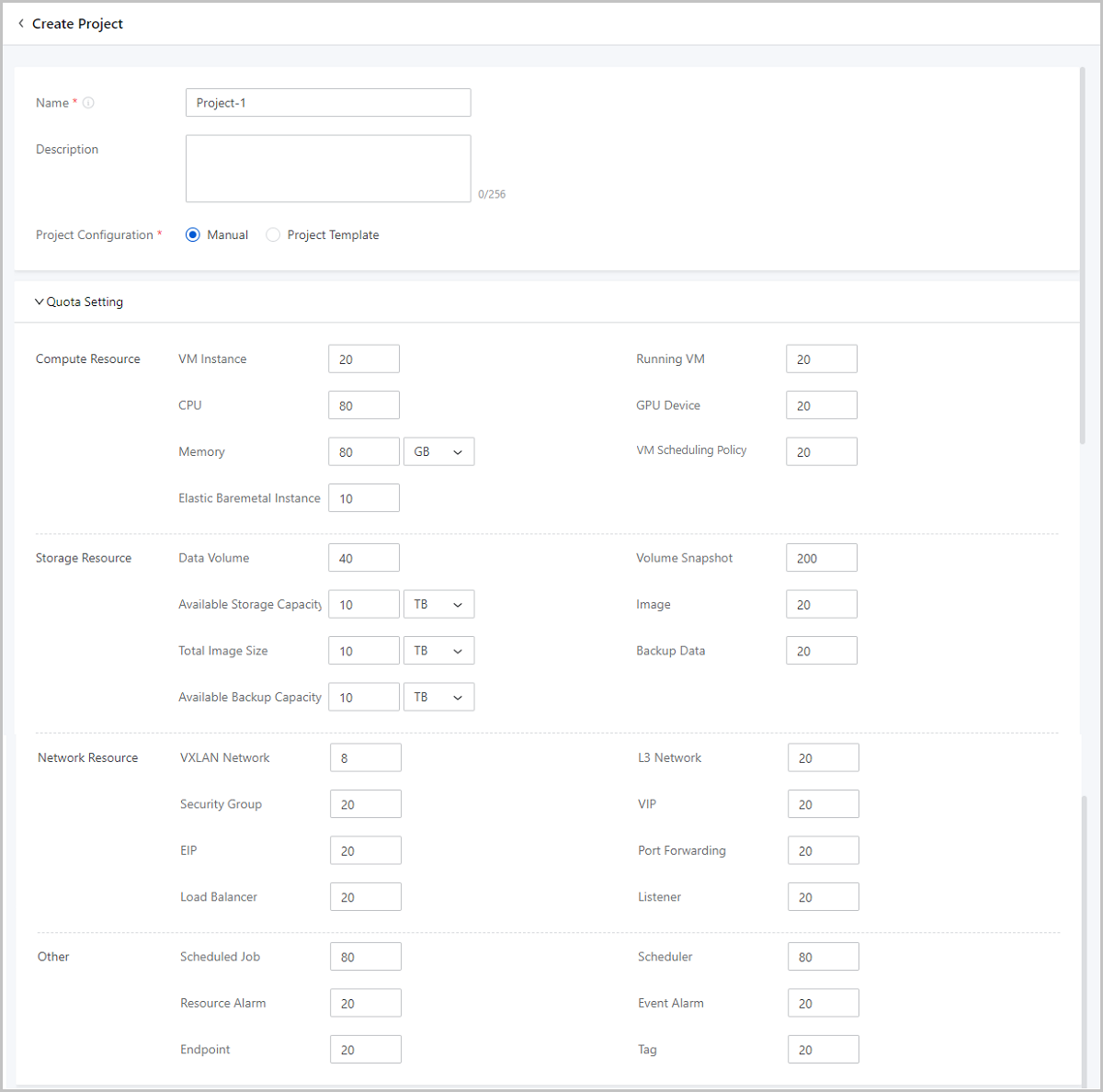Collapse the Quota Setting section

pyautogui.click(x=40, y=301)
